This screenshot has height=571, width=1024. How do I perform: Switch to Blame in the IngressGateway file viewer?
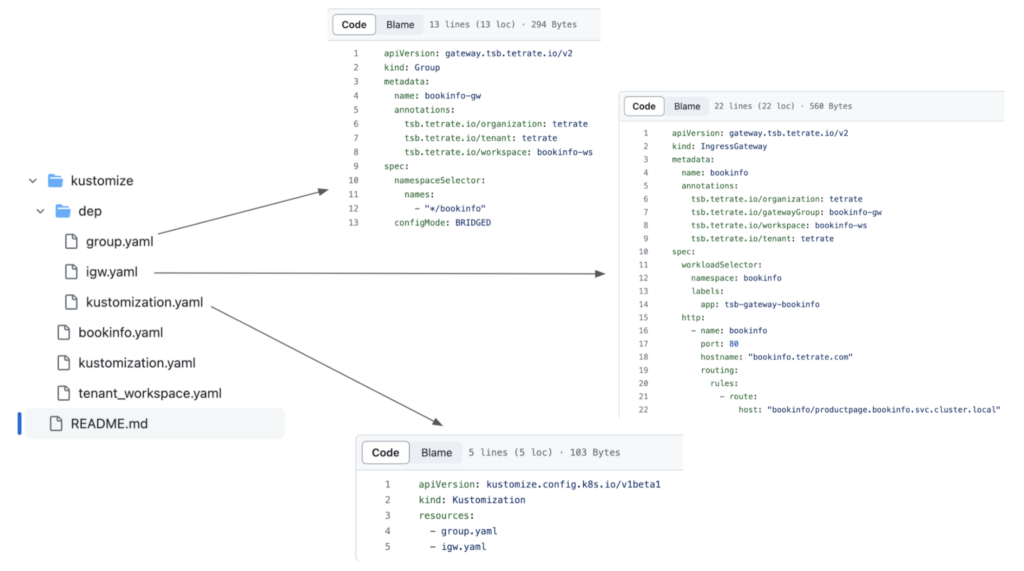click(x=687, y=106)
